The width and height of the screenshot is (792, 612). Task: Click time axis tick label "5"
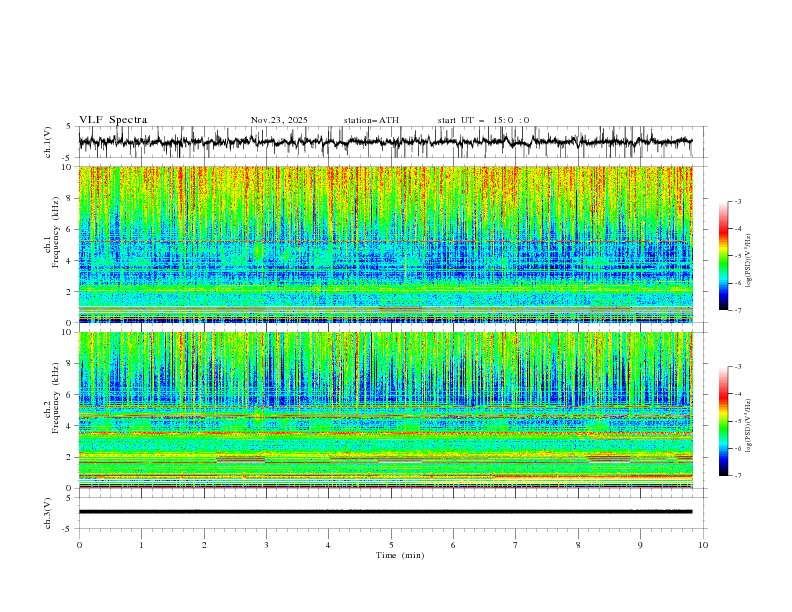point(391,545)
